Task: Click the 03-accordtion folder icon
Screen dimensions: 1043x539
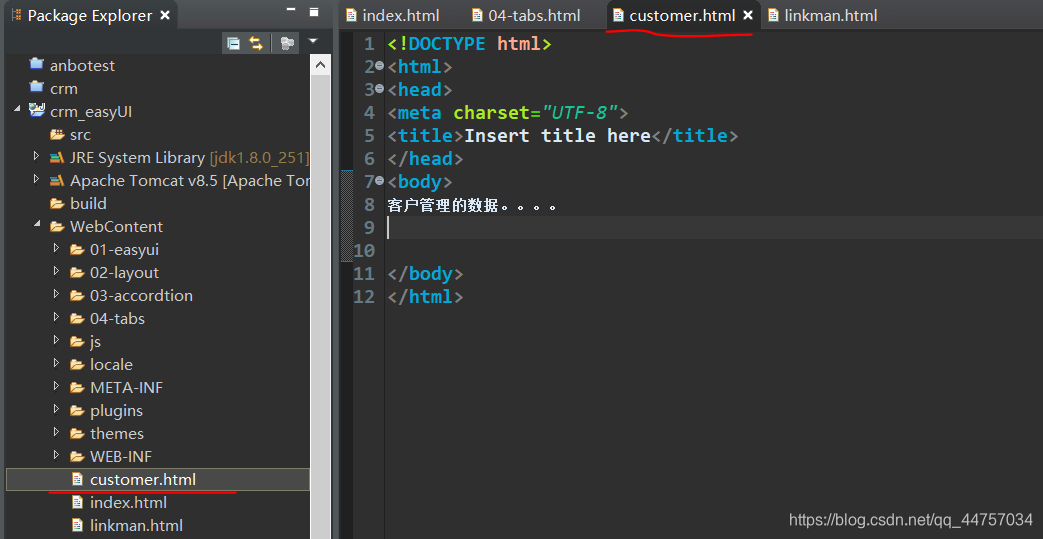Action: 77,295
